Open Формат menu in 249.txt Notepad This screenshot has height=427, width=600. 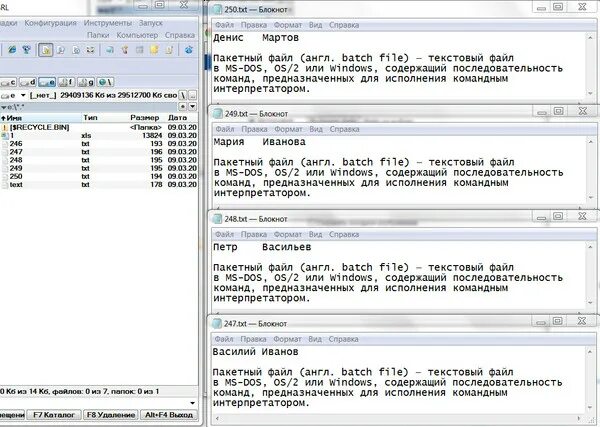pyautogui.click(x=289, y=129)
